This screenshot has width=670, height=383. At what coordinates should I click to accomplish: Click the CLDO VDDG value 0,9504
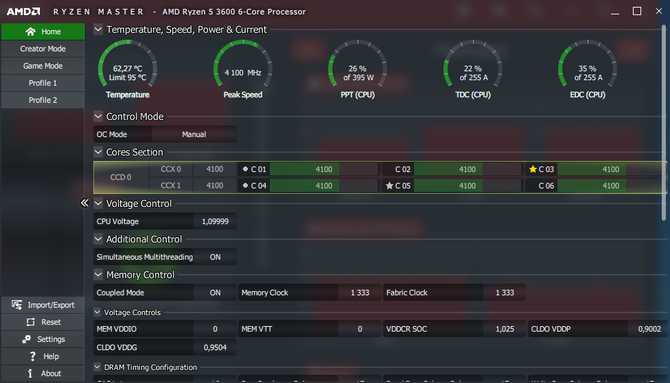pyautogui.click(x=215, y=348)
